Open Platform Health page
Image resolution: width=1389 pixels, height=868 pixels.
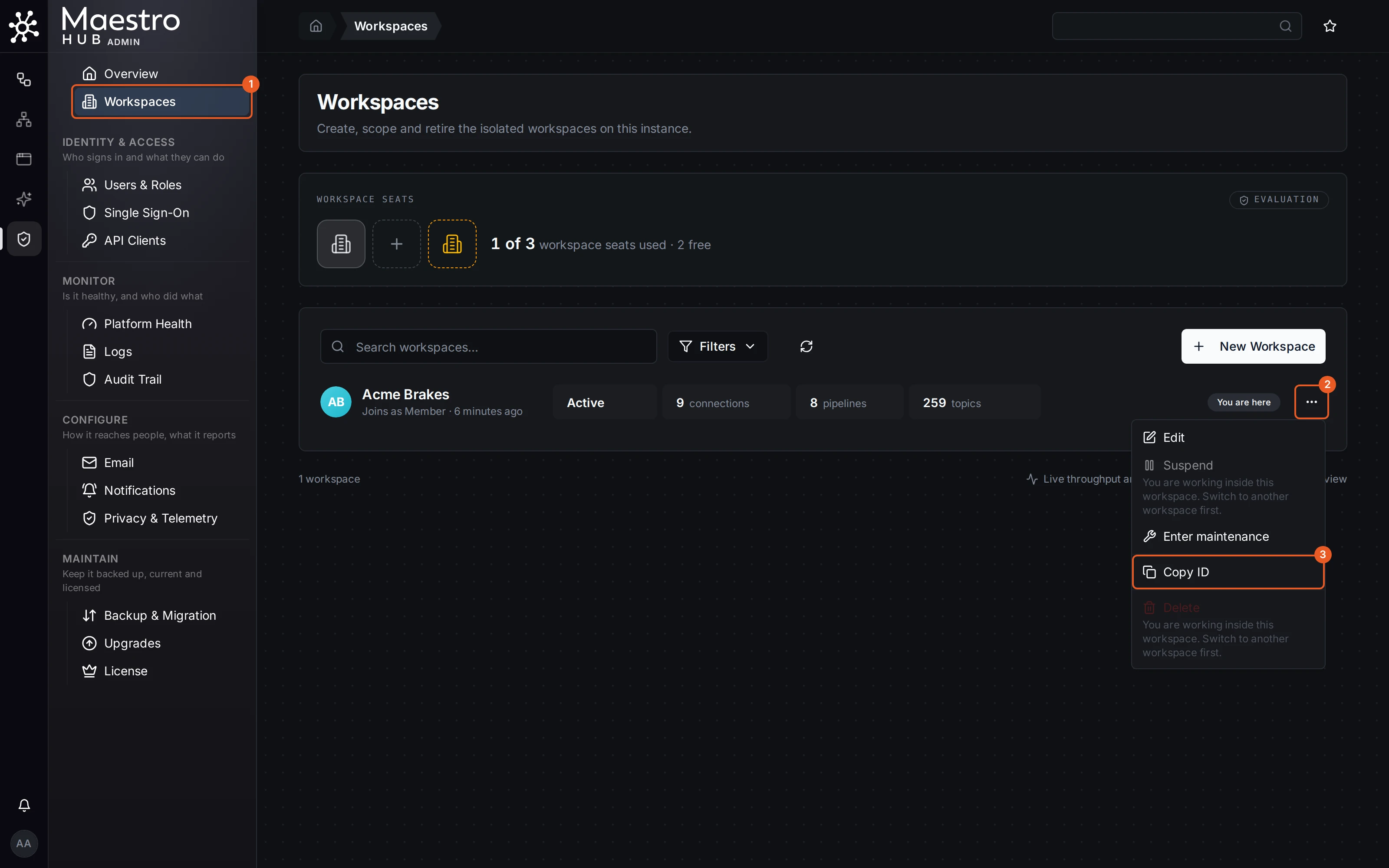162,324
